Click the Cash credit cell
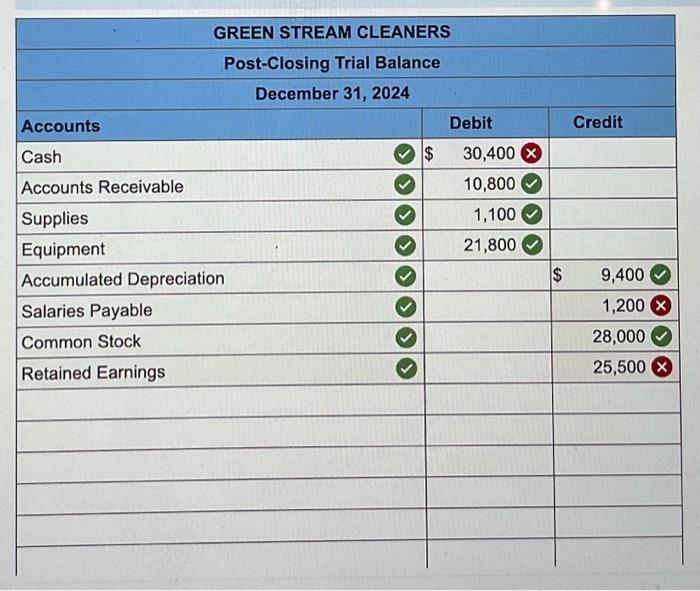This screenshot has width=700, height=591. (612, 153)
